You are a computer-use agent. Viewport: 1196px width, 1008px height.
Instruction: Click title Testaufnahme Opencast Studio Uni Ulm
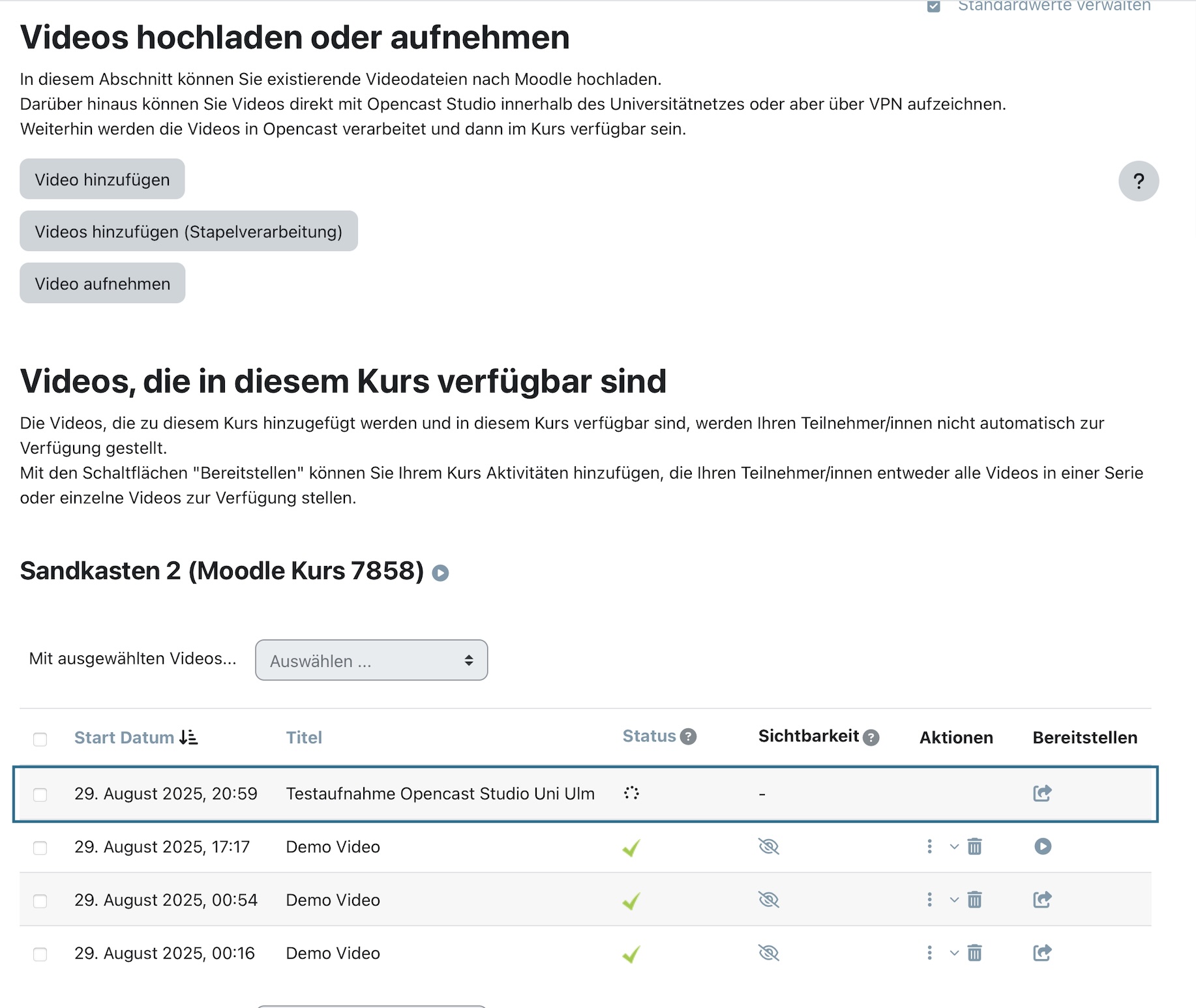pyautogui.click(x=440, y=793)
